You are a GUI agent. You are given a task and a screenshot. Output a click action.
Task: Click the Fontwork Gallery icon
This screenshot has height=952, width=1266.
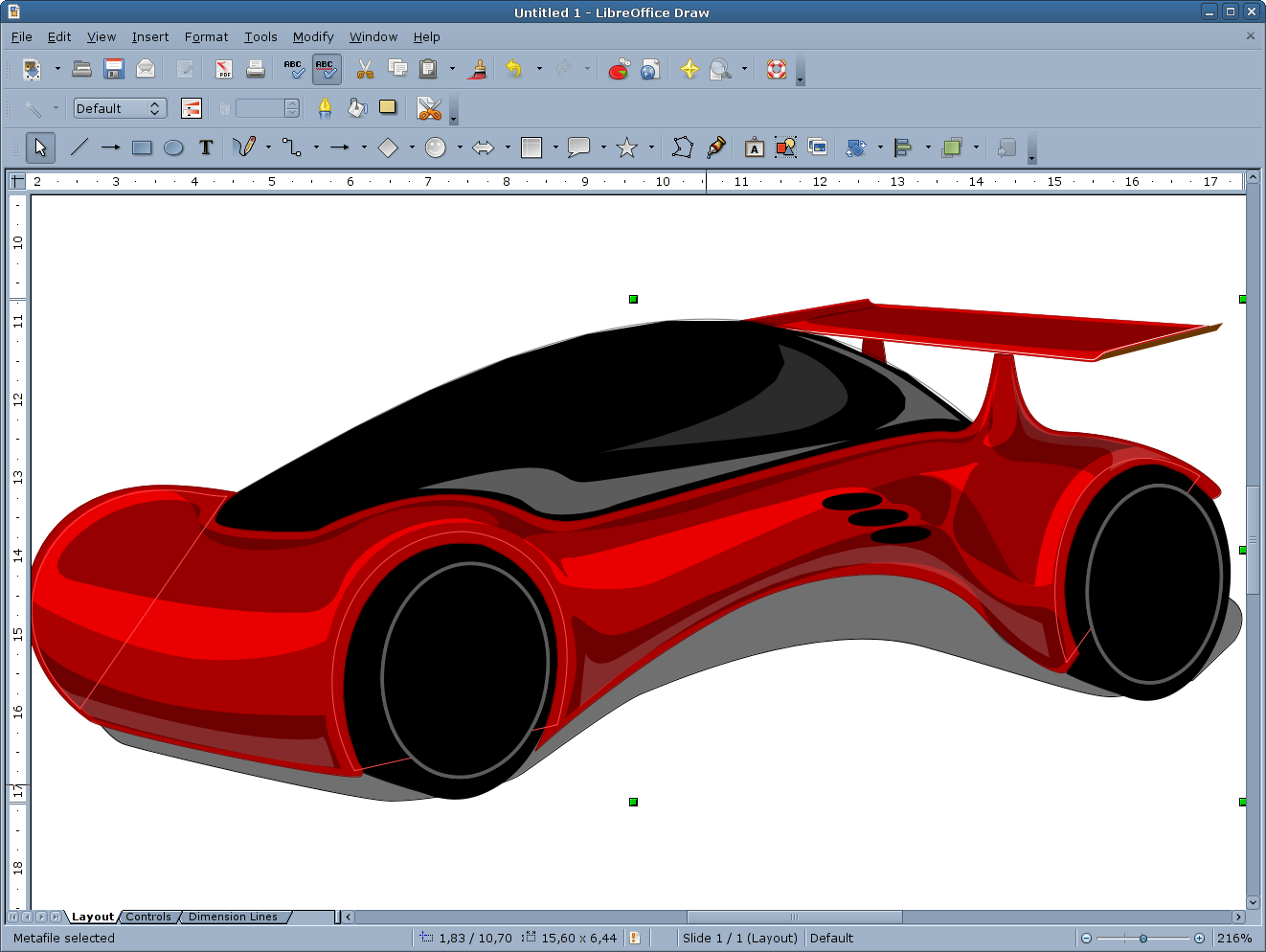(x=755, y=147)
